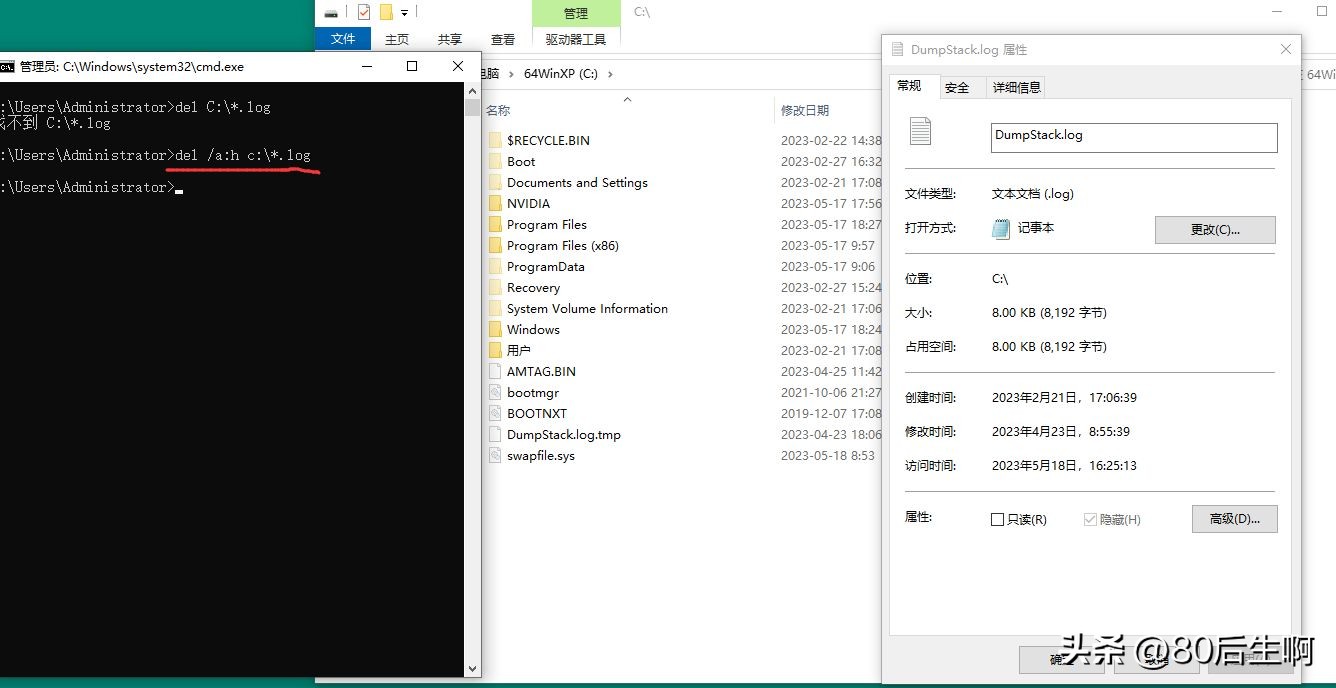The width and height of the screenshot is (1336, 688).
Task: Click the Properties icon in Quick Access toolbar
Action: click(330, 12)
